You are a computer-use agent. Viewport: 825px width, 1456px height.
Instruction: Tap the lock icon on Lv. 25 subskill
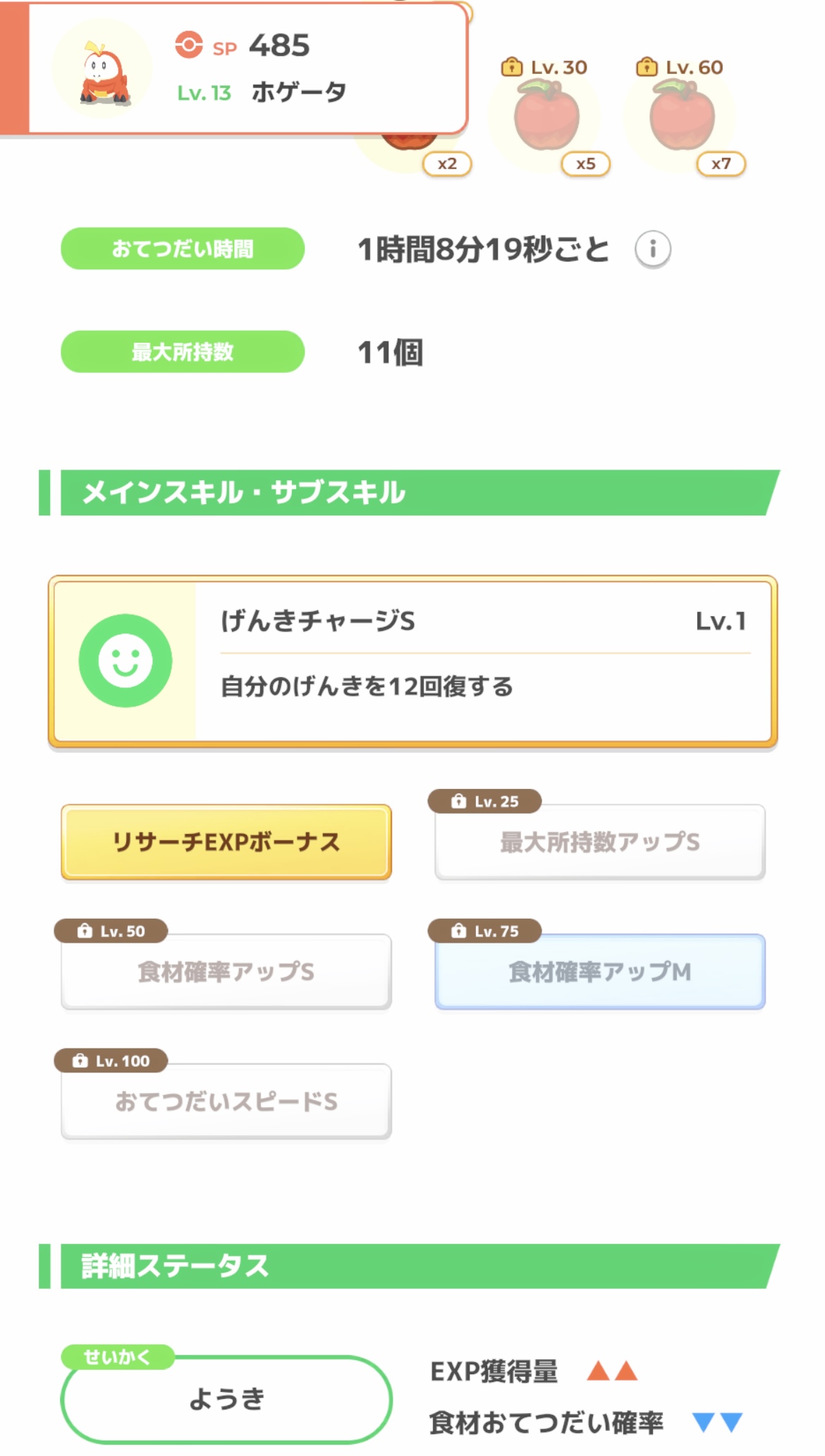(x=459, y=802)
